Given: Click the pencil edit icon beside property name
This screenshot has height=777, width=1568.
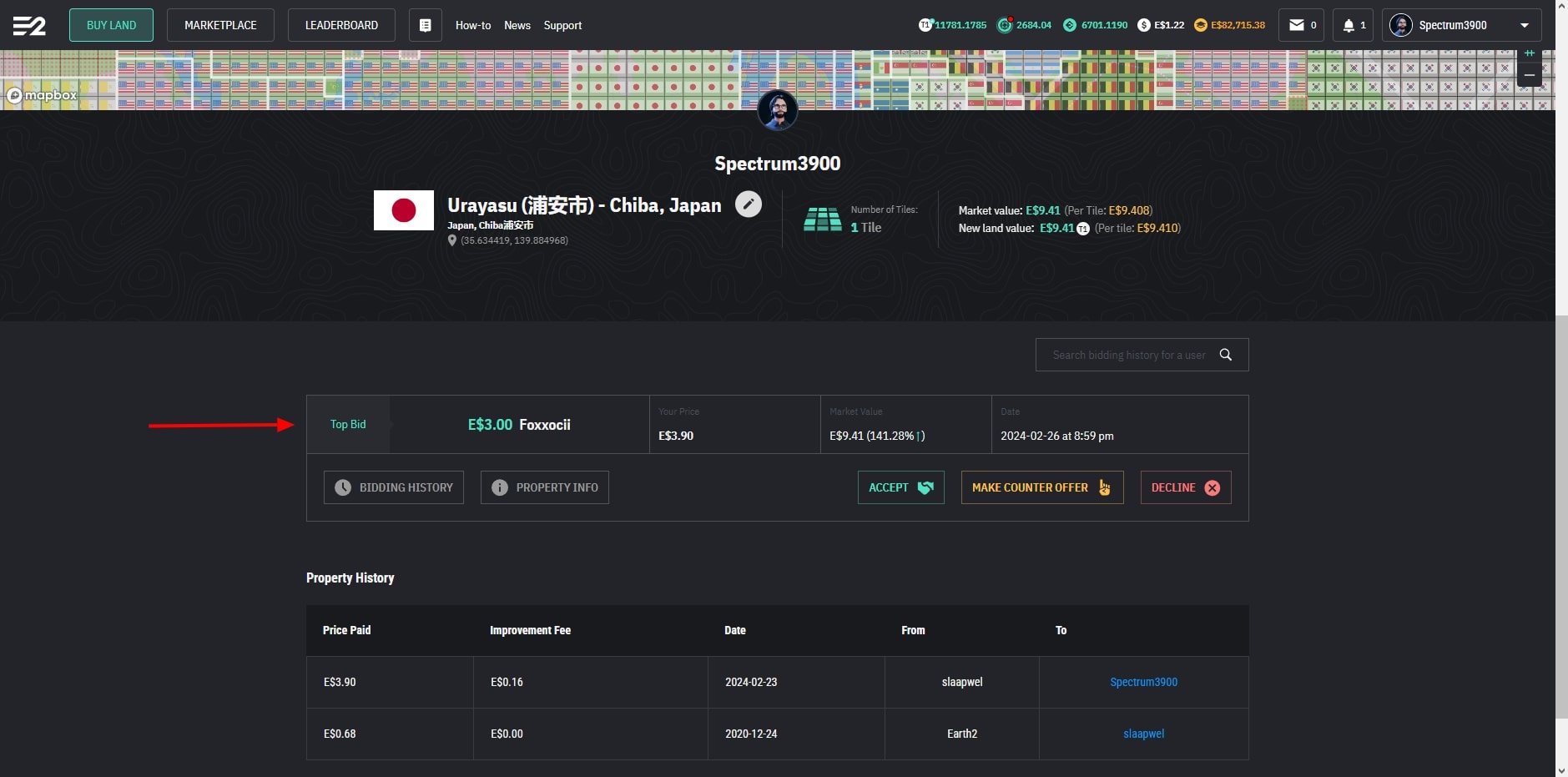Looking at the screenshot, I should tap(748, 204).
